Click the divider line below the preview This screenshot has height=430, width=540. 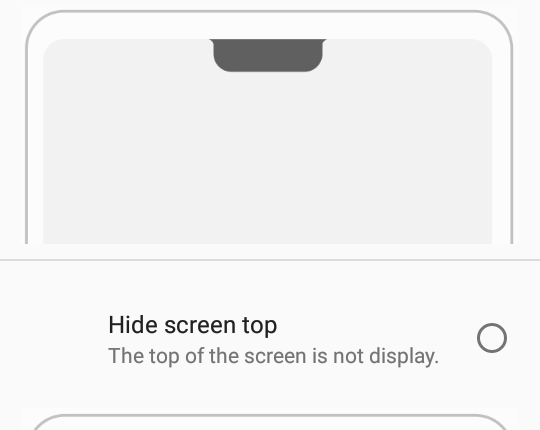tap(270, 260)
